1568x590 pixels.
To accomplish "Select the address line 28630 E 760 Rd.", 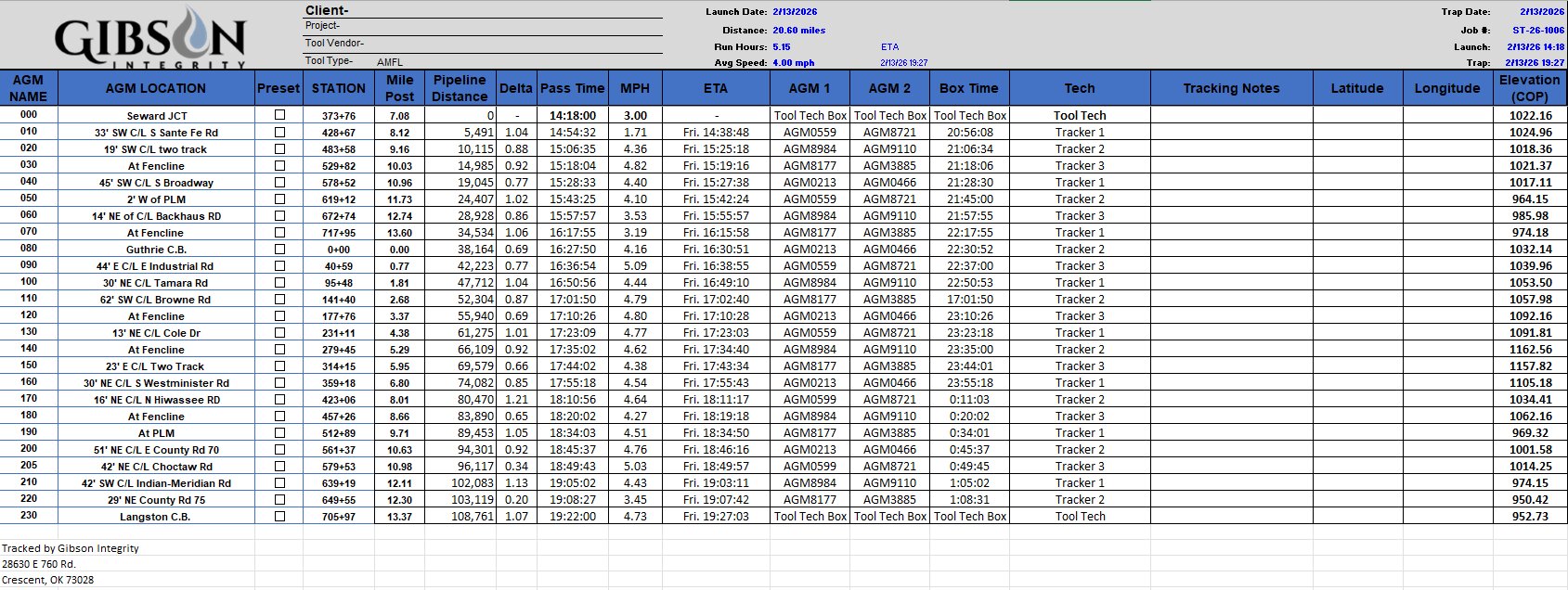I will [x=39, y=564].
